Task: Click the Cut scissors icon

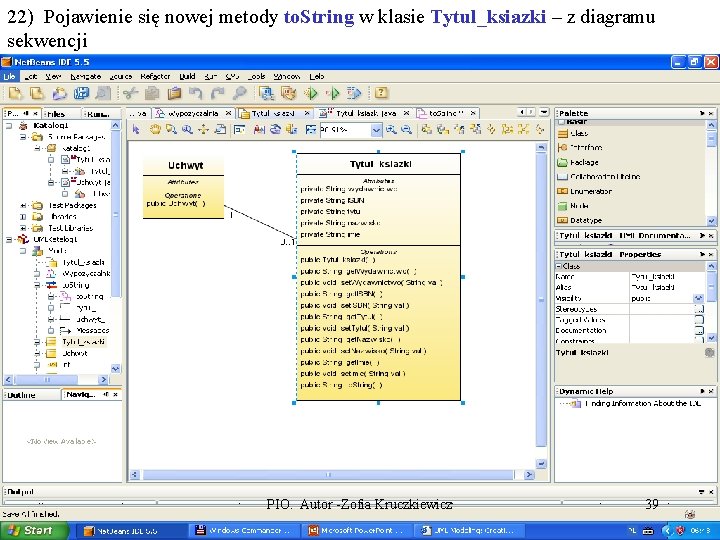Action: 131,93
